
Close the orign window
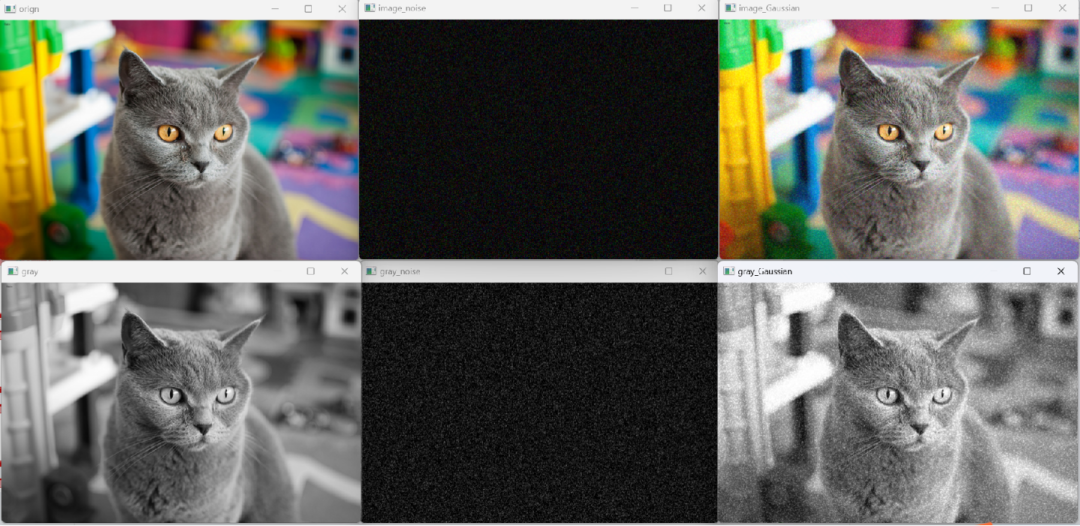[342, 9]
